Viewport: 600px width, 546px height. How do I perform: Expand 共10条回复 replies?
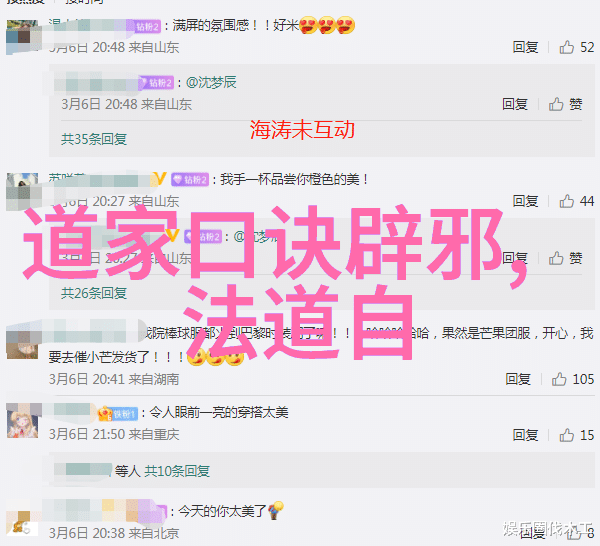tap(177, 471)
